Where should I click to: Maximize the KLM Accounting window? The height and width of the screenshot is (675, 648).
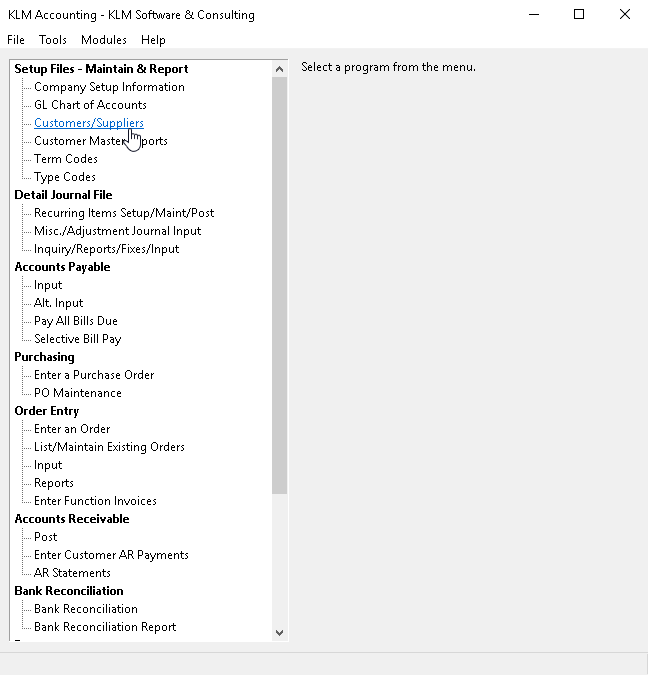(x=579, y=15)
